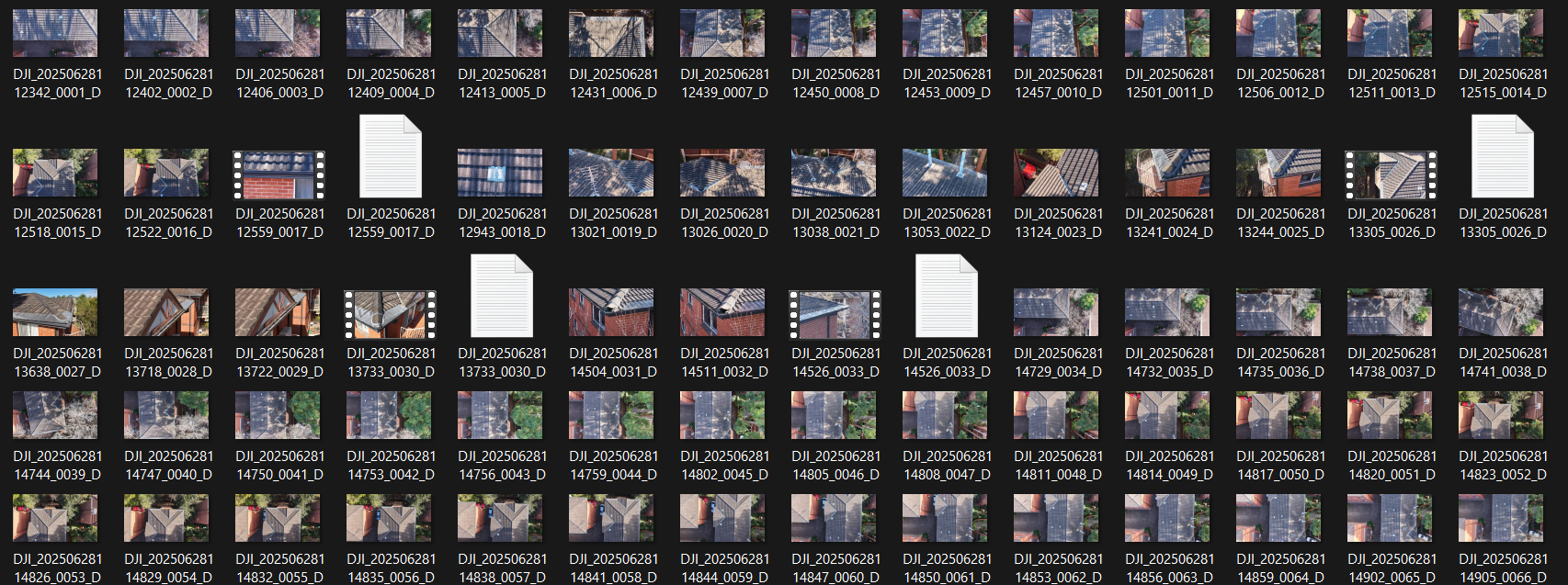Select the skylight photo thumbnail 12943_0018_D

pyautogui.click(x=501, y=173)
